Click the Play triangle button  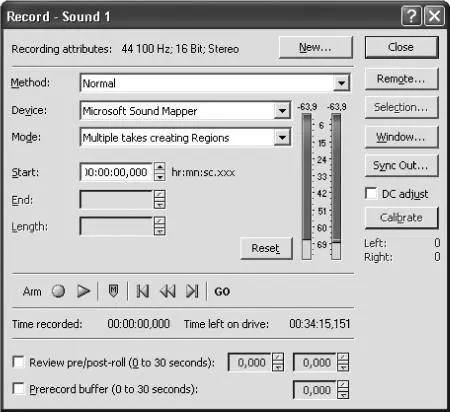83,291
